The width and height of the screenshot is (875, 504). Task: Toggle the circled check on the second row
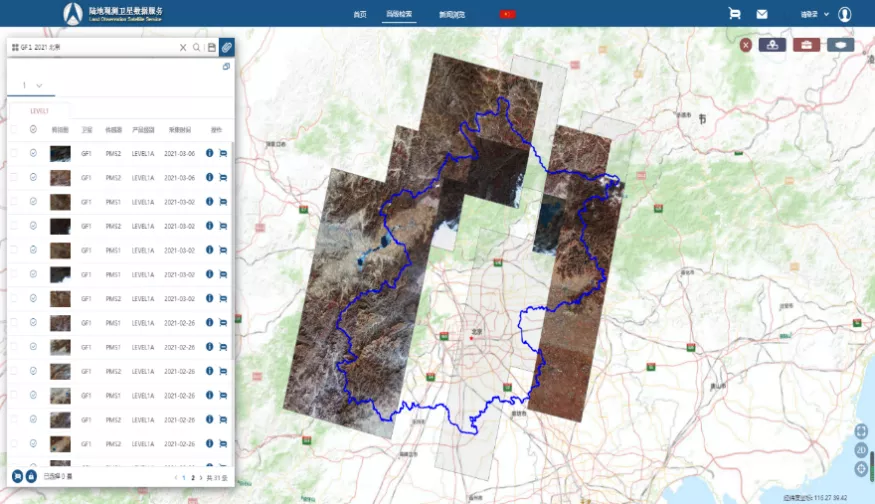click(x=34, y=177)
